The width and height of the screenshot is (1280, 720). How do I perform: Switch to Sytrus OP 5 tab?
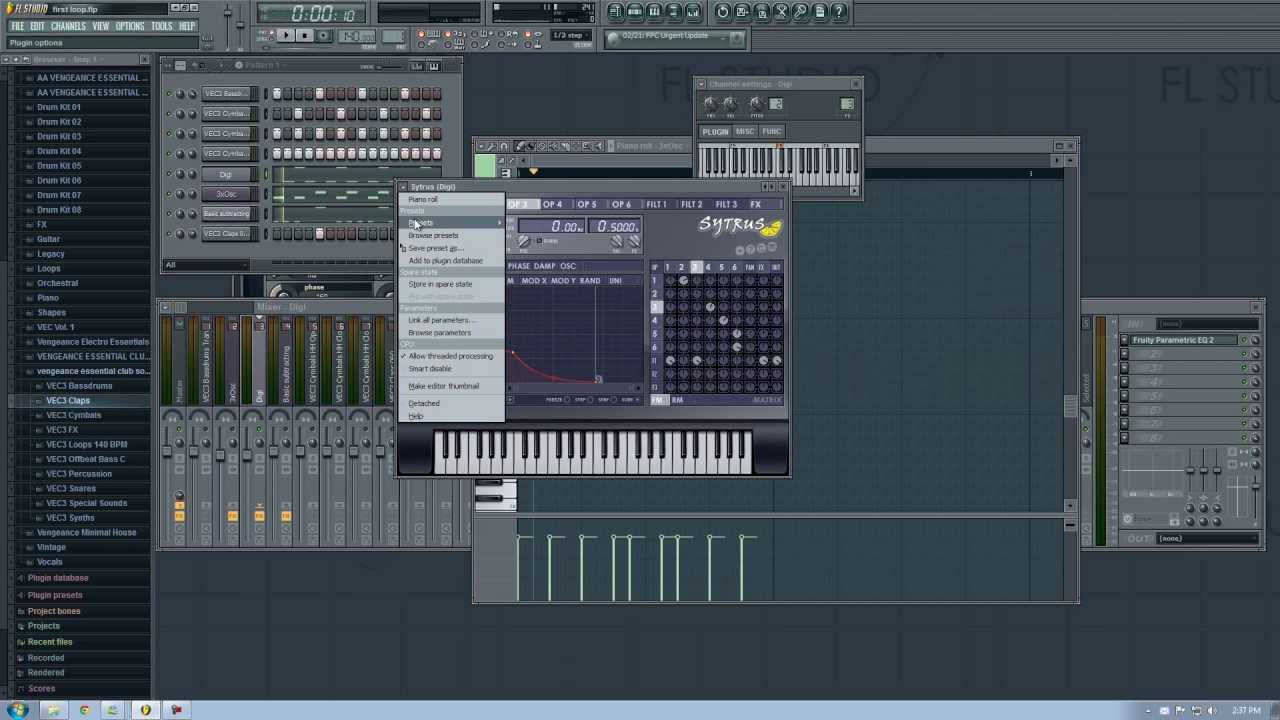pyautogui.click(x=586, y=204)
